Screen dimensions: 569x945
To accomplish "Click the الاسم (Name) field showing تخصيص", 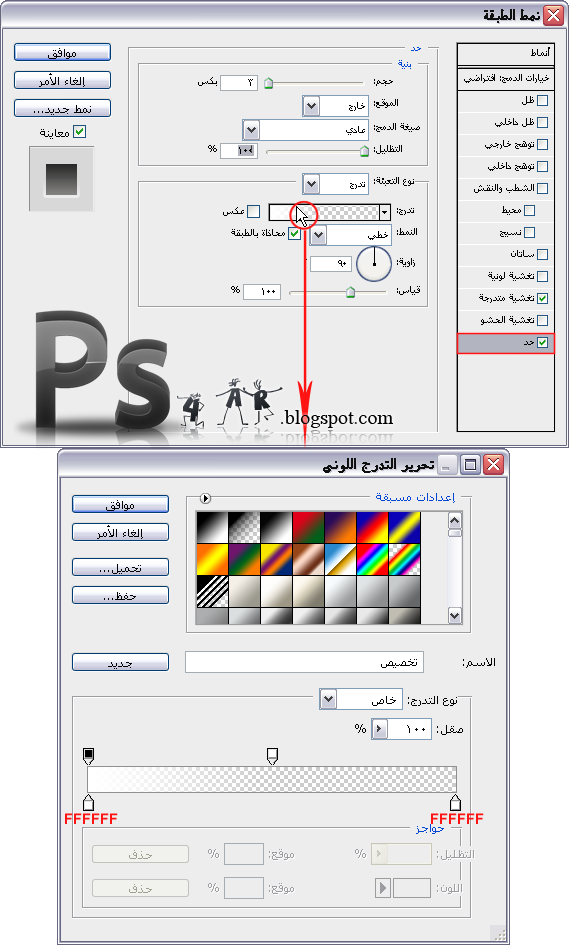I will coord(304,662).
